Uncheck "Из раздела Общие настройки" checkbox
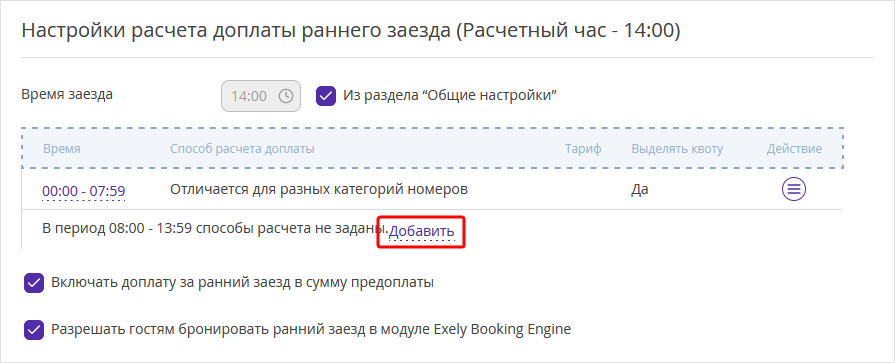The height and width of the screenshot is (363, 895). (325, 96)
